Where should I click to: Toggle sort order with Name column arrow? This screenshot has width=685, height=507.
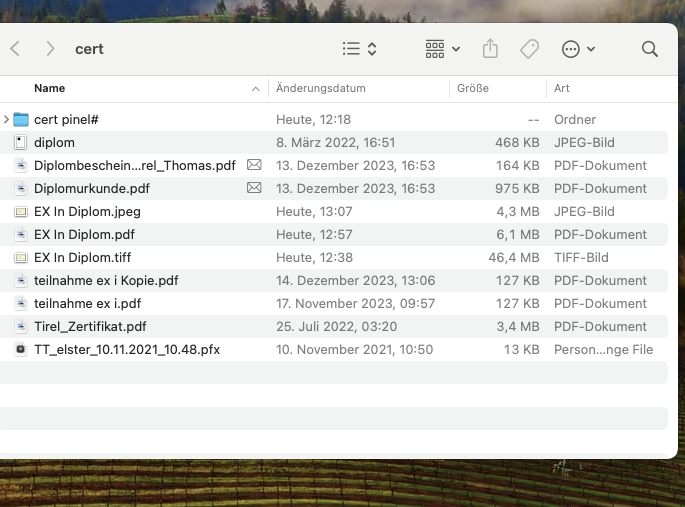(256, 88)
